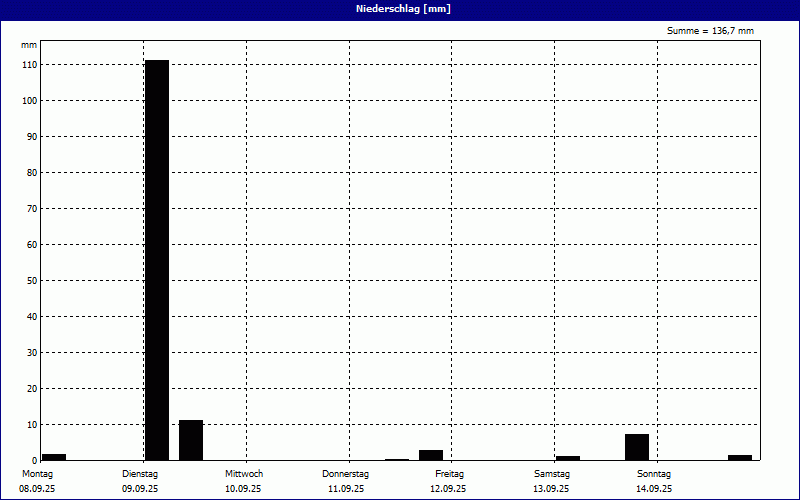The width and height of the screenshot is (800, 500).
Task: Click the '50' y-axis value
Action: coord(32,281)
